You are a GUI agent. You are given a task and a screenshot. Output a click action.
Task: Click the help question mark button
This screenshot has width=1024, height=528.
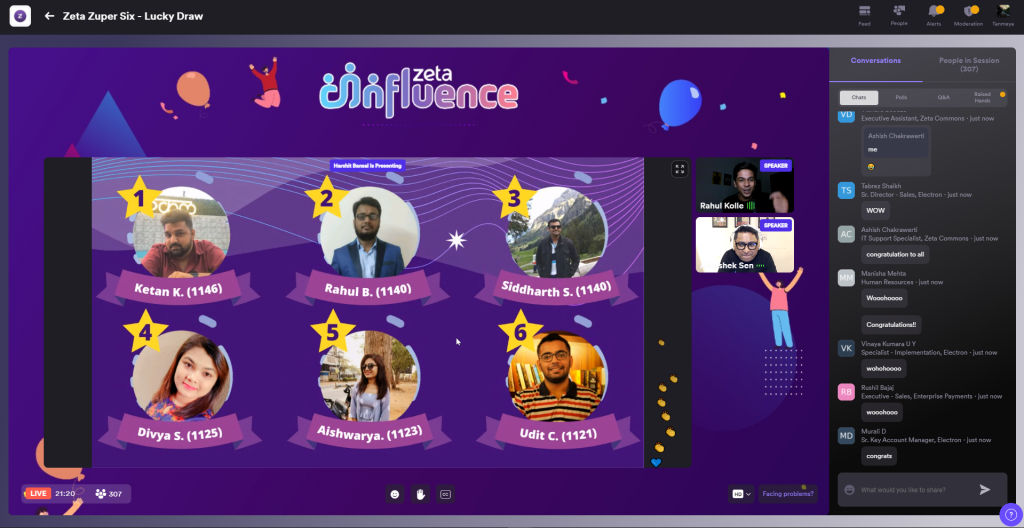[1011, 514]
